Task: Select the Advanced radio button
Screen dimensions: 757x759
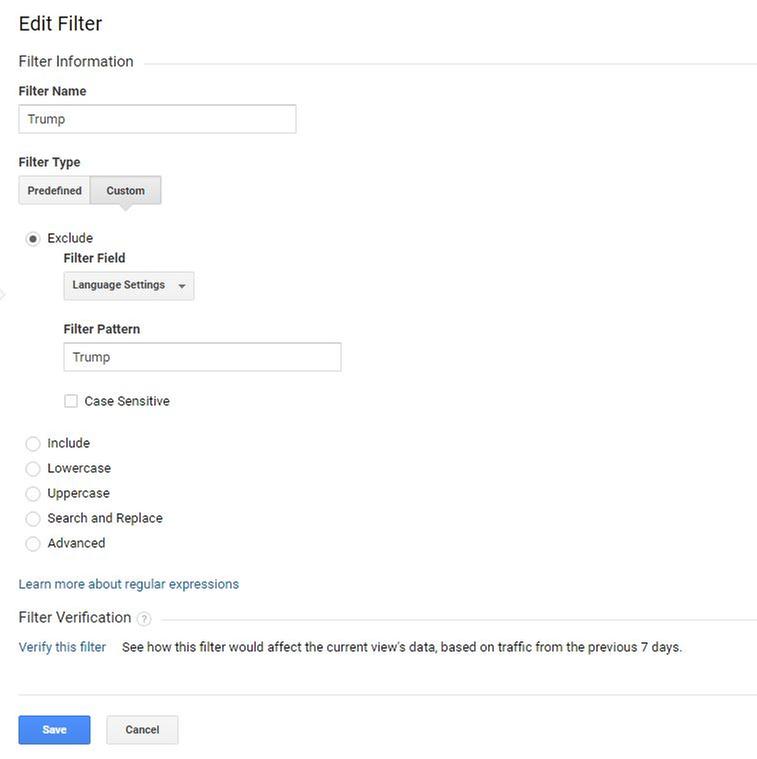Action: pos(33,544)
